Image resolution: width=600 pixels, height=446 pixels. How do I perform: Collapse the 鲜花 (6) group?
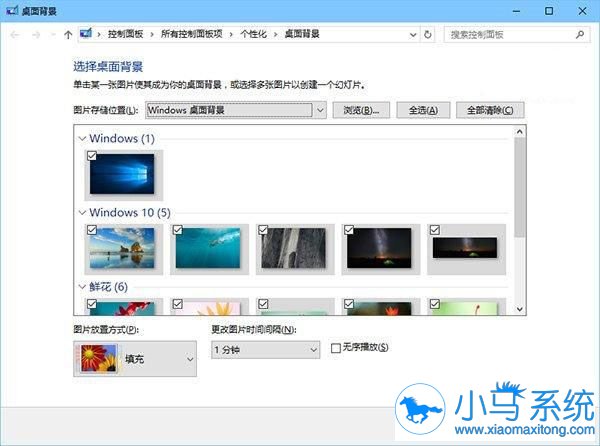pyautogui.click(x=82, y=287)
